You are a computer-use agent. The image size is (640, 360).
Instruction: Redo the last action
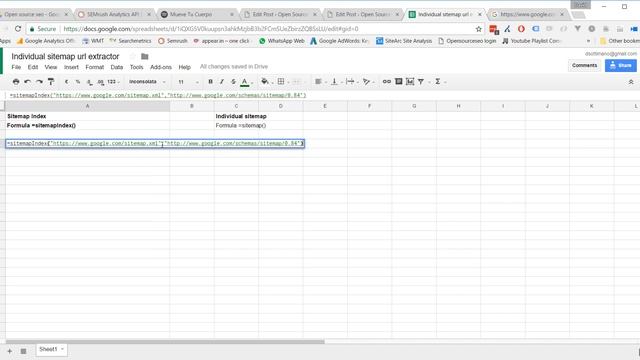[39, 82]
